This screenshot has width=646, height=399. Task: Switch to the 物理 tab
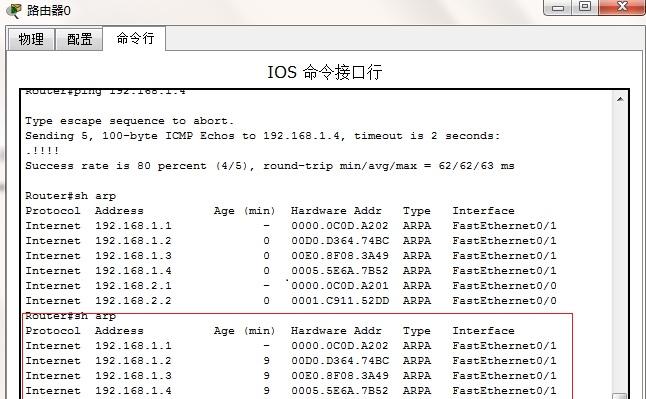pyautogui.click(x=31, y=40)
